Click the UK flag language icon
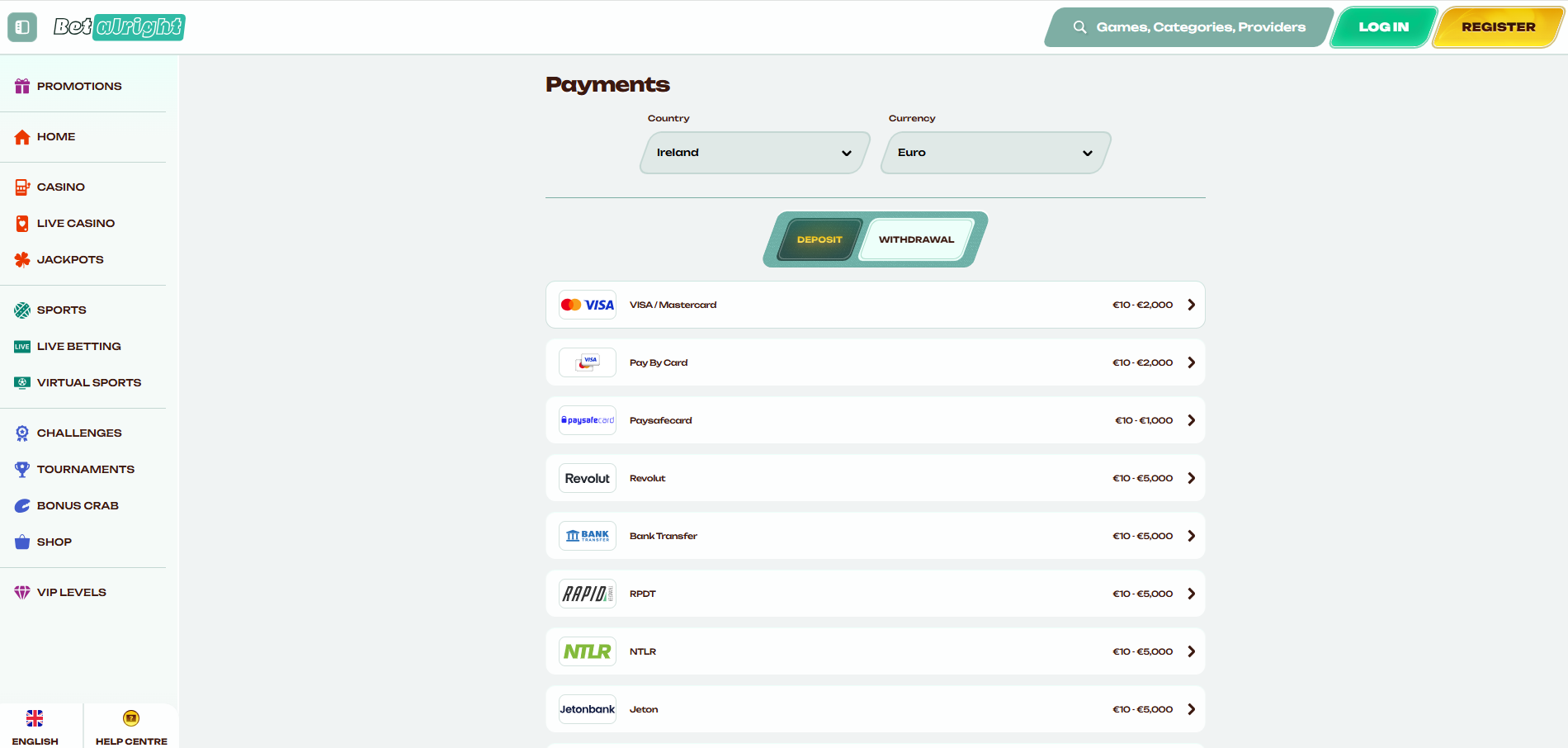Screen dimensions: 1568x748 (x=35, y=718)
